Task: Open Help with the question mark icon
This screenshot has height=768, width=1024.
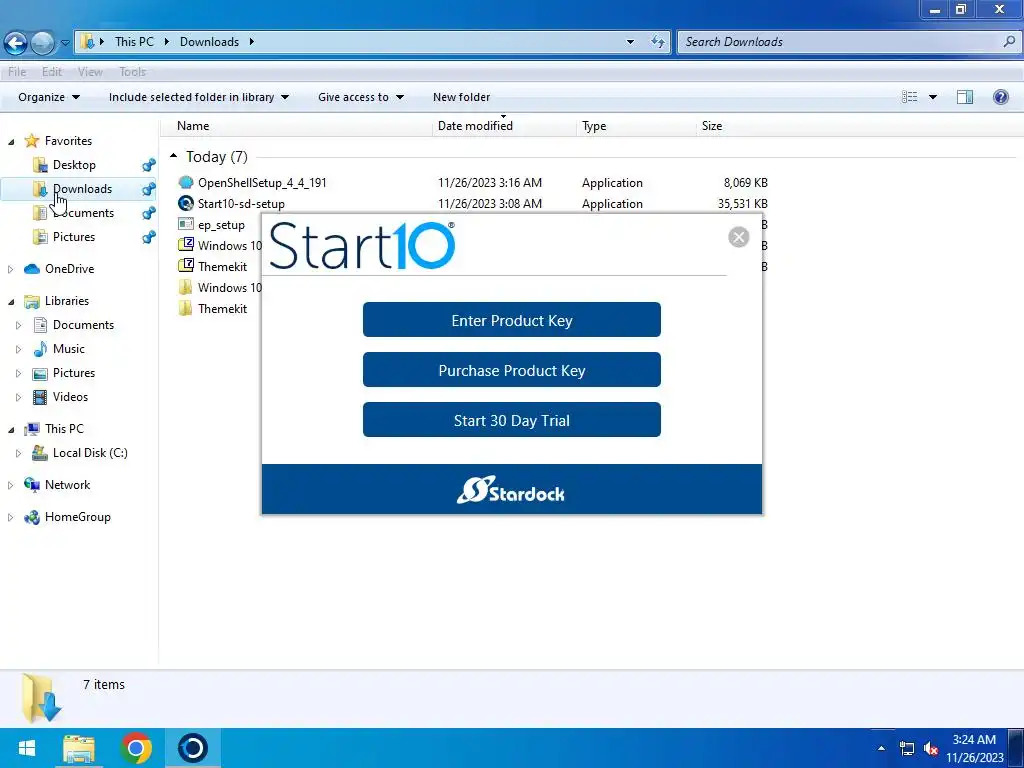Action: pyautogui.click(x=1000, y=97)
